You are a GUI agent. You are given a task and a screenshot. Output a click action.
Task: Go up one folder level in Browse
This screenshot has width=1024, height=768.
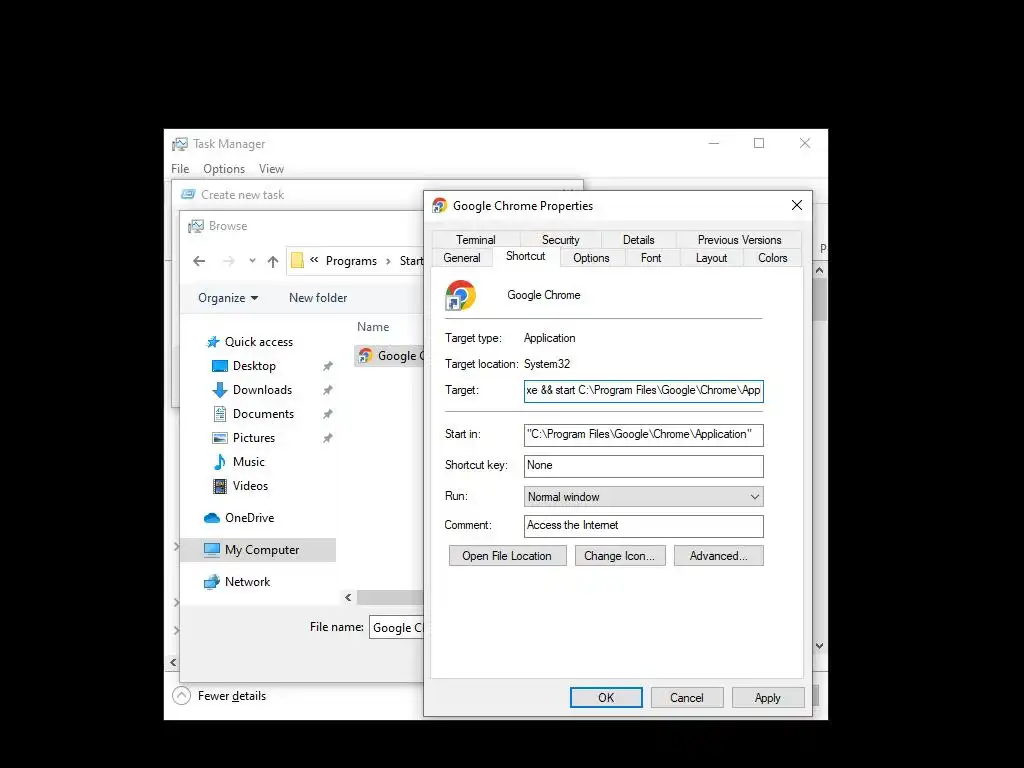273,261
